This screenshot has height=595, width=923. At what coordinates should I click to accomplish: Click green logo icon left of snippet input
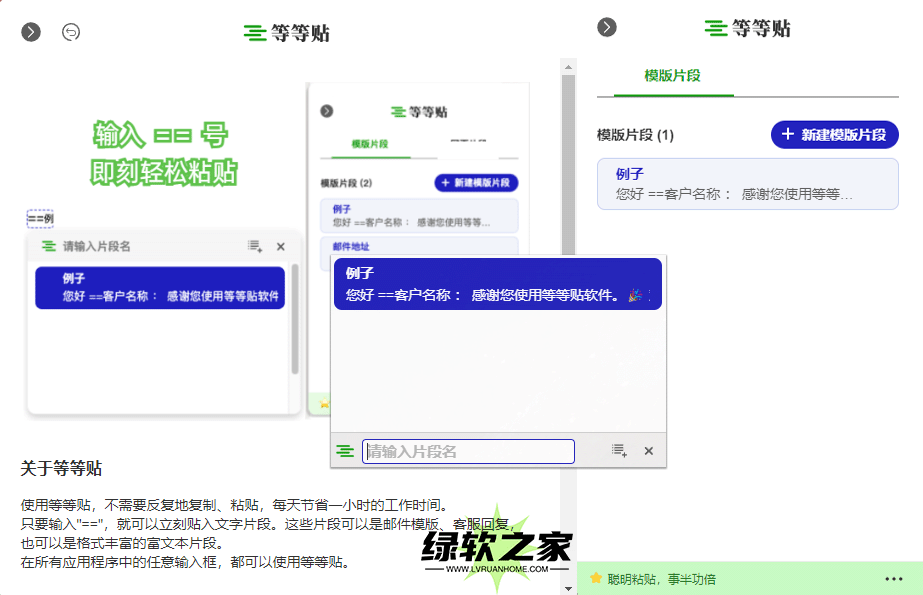pos(345,451)
